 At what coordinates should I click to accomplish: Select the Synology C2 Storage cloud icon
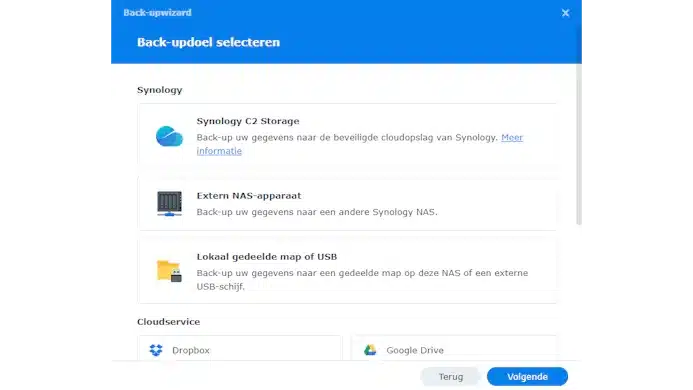coord(169,136)
